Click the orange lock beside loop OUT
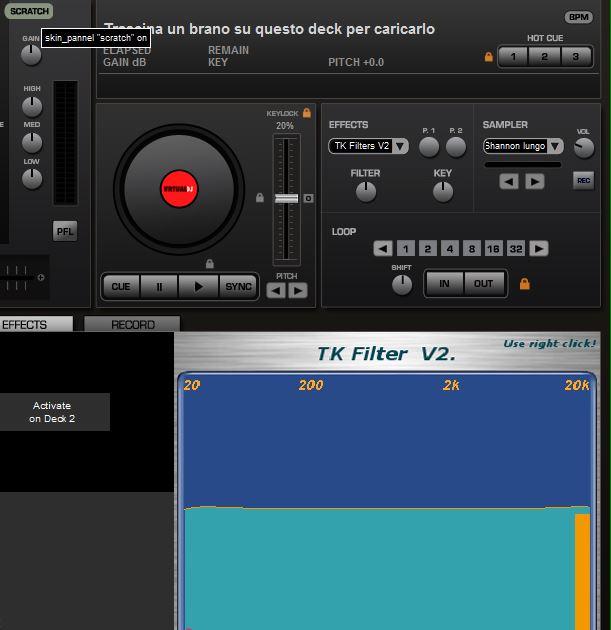 [x=524, y=284]
